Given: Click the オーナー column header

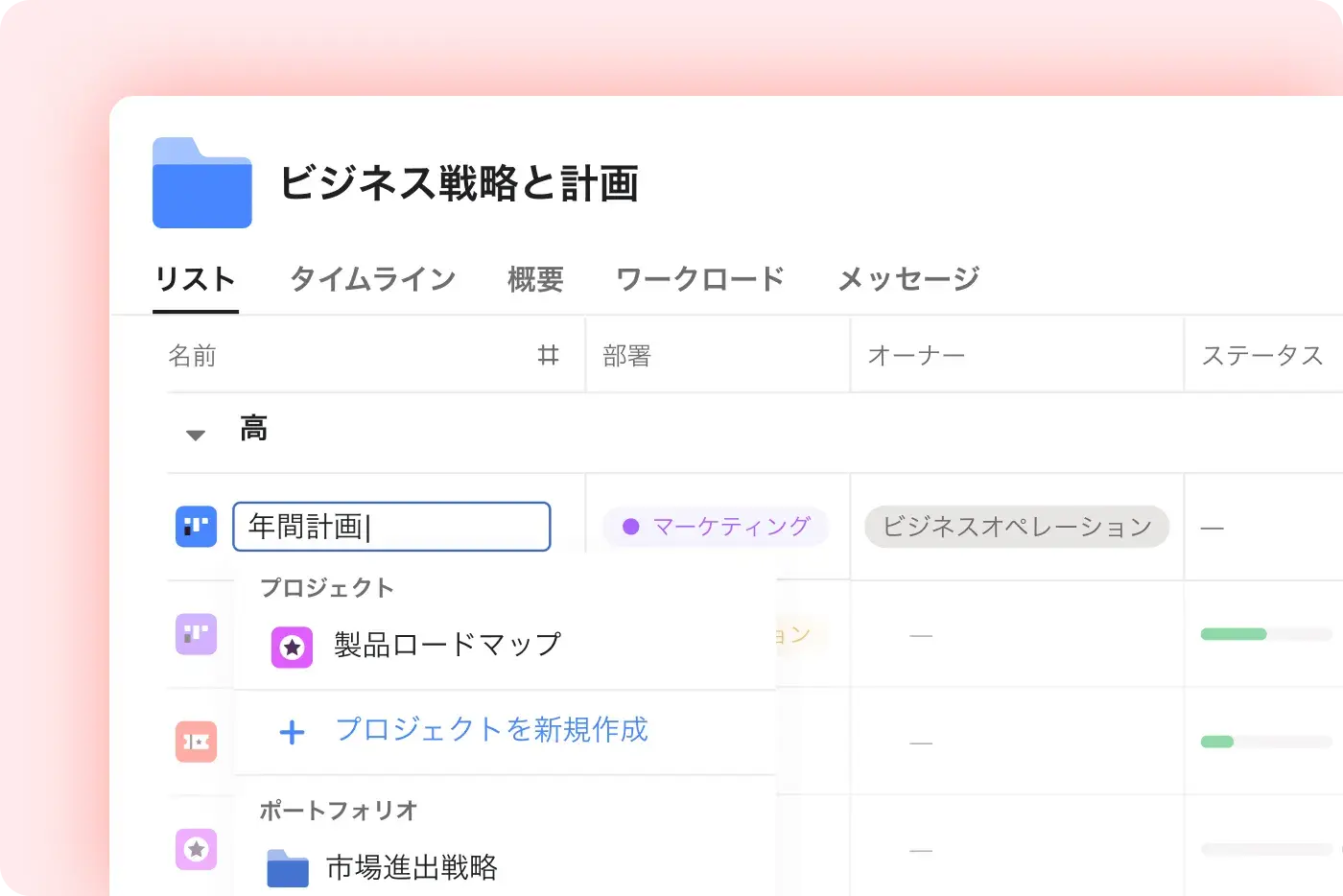Looking at the screenshot, I should pyautogui.click(x=916, y=356).
